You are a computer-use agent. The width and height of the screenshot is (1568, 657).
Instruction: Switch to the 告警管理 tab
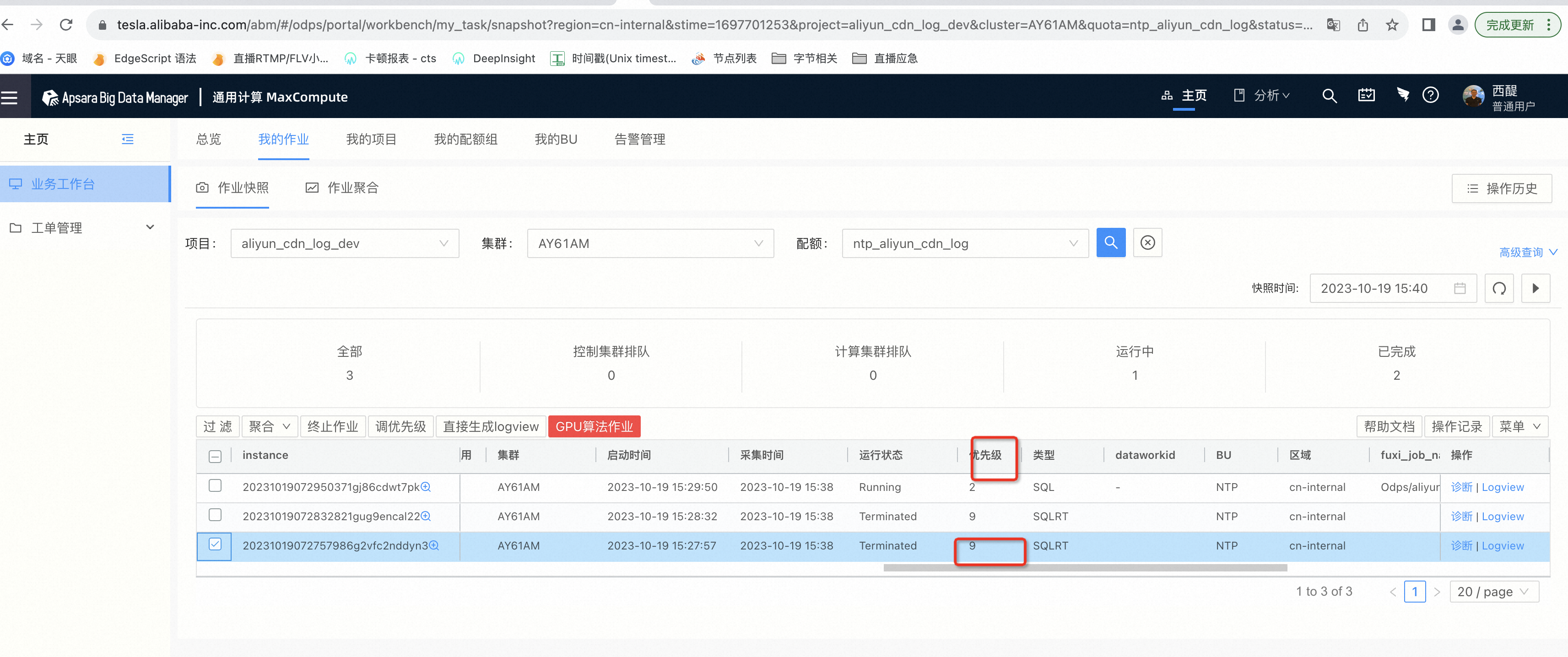click(640, 139)
